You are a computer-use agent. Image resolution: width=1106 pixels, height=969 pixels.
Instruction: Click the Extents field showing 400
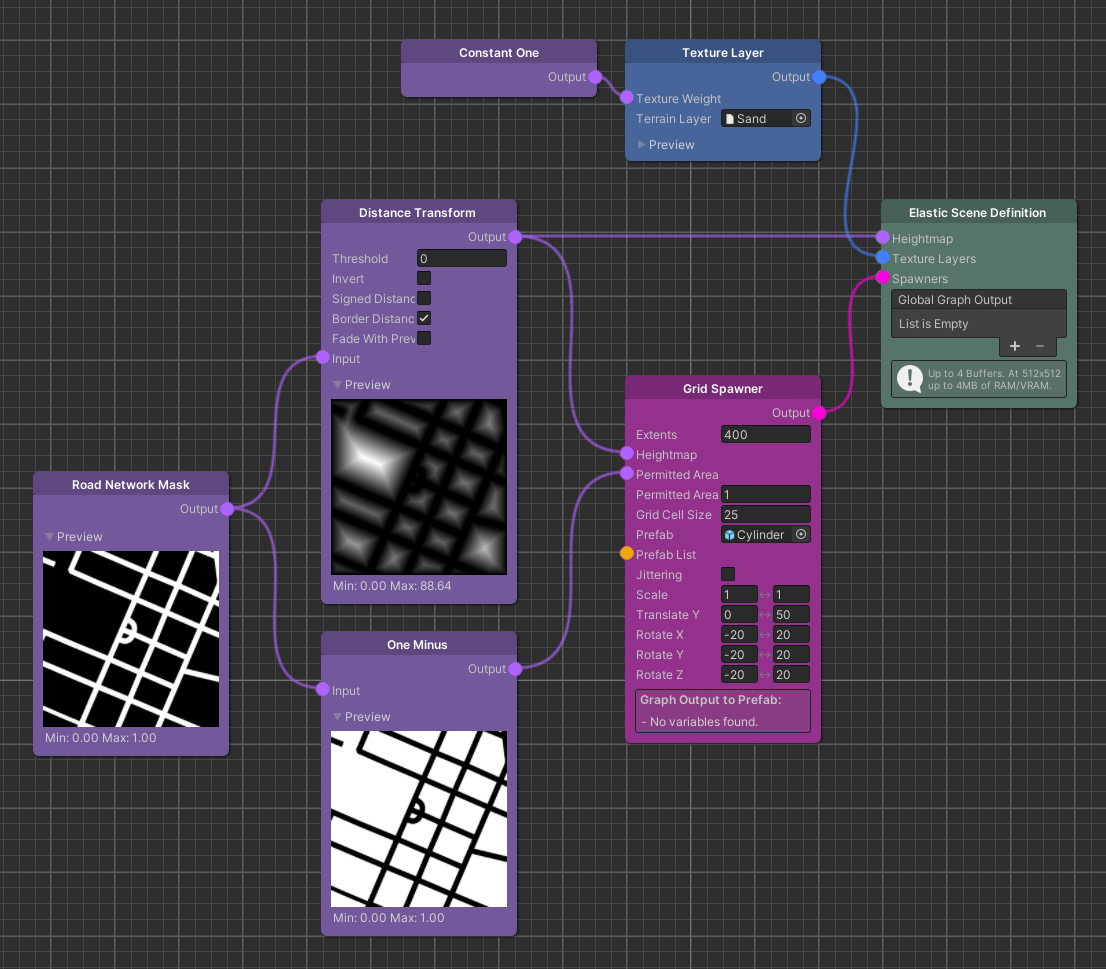pos(765,435)
